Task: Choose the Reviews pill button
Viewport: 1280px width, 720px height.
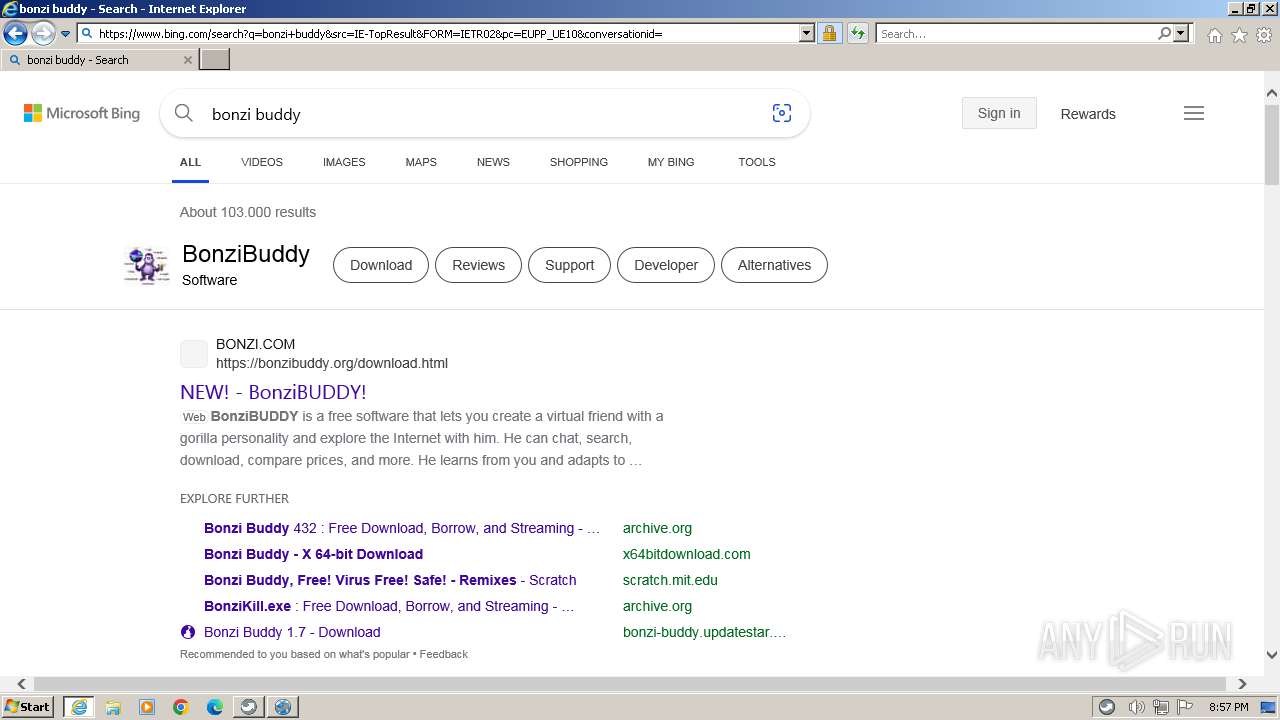Action: coord(478,265)
